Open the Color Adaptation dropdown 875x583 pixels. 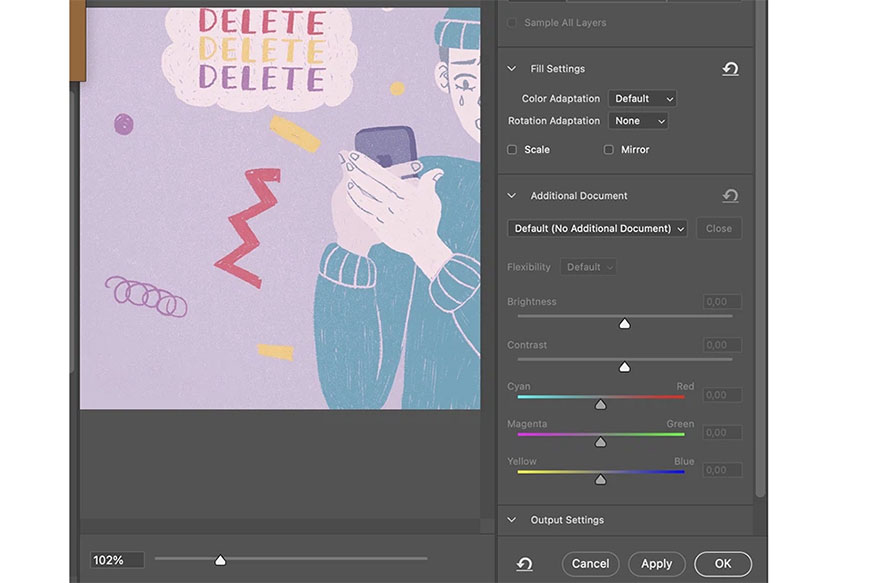(642, 99)
